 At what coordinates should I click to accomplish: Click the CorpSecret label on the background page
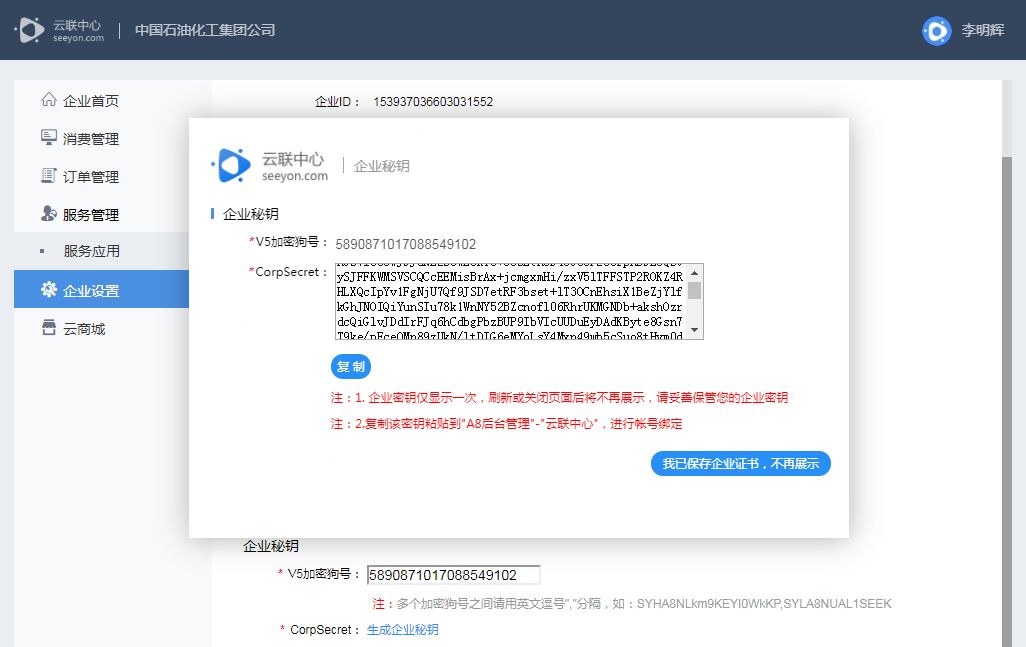point(321,629)
